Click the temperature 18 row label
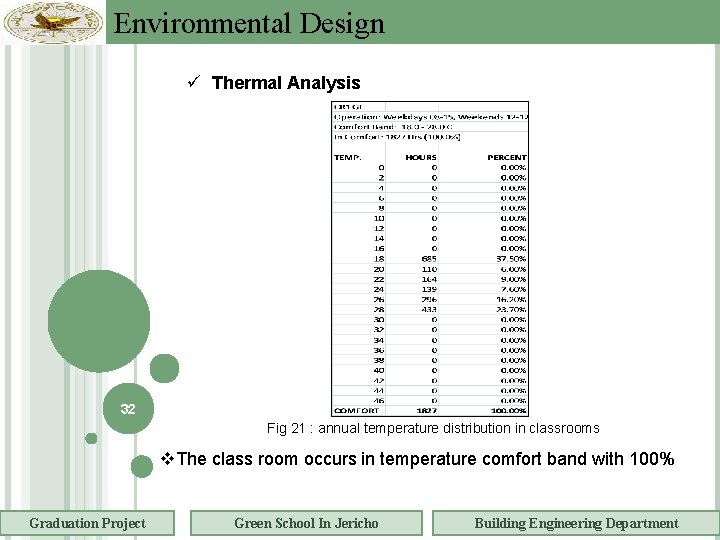This screenshot has height=540, width=720. point(379,259)
